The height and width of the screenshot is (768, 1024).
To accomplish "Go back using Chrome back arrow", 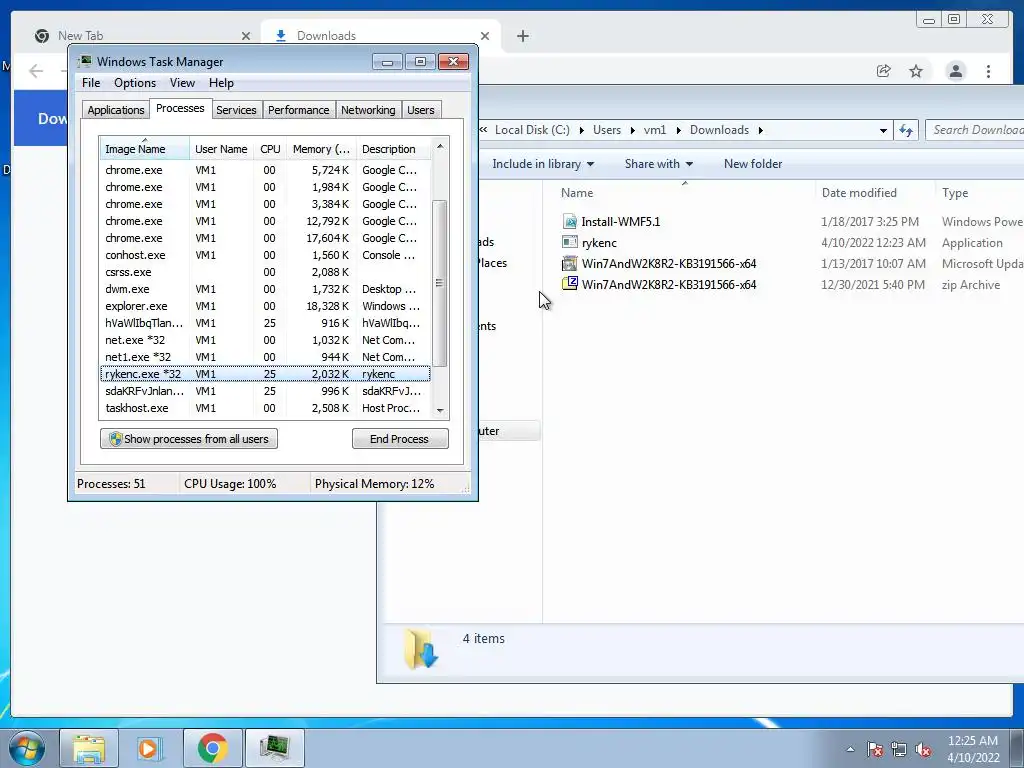I will pos(36,71).
